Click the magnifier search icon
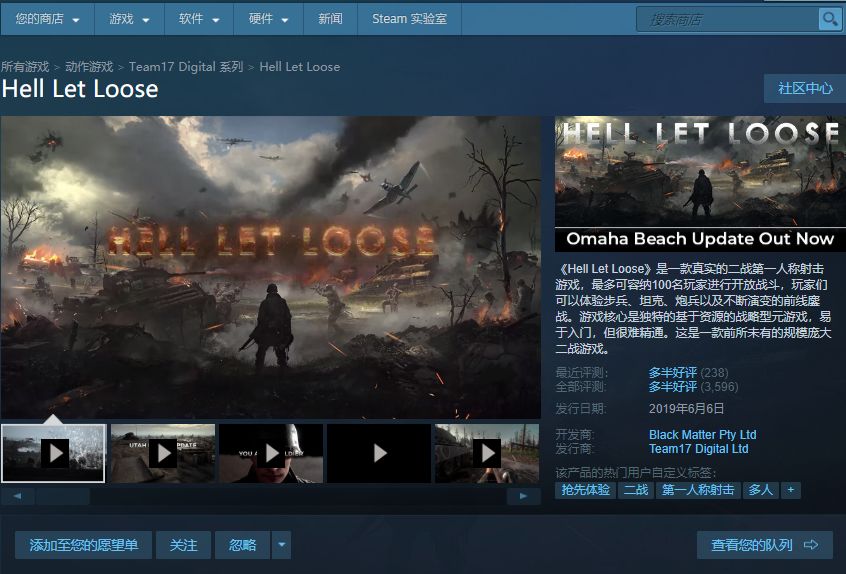Viewport: 846px width, 574px height. tap(830, 19)
